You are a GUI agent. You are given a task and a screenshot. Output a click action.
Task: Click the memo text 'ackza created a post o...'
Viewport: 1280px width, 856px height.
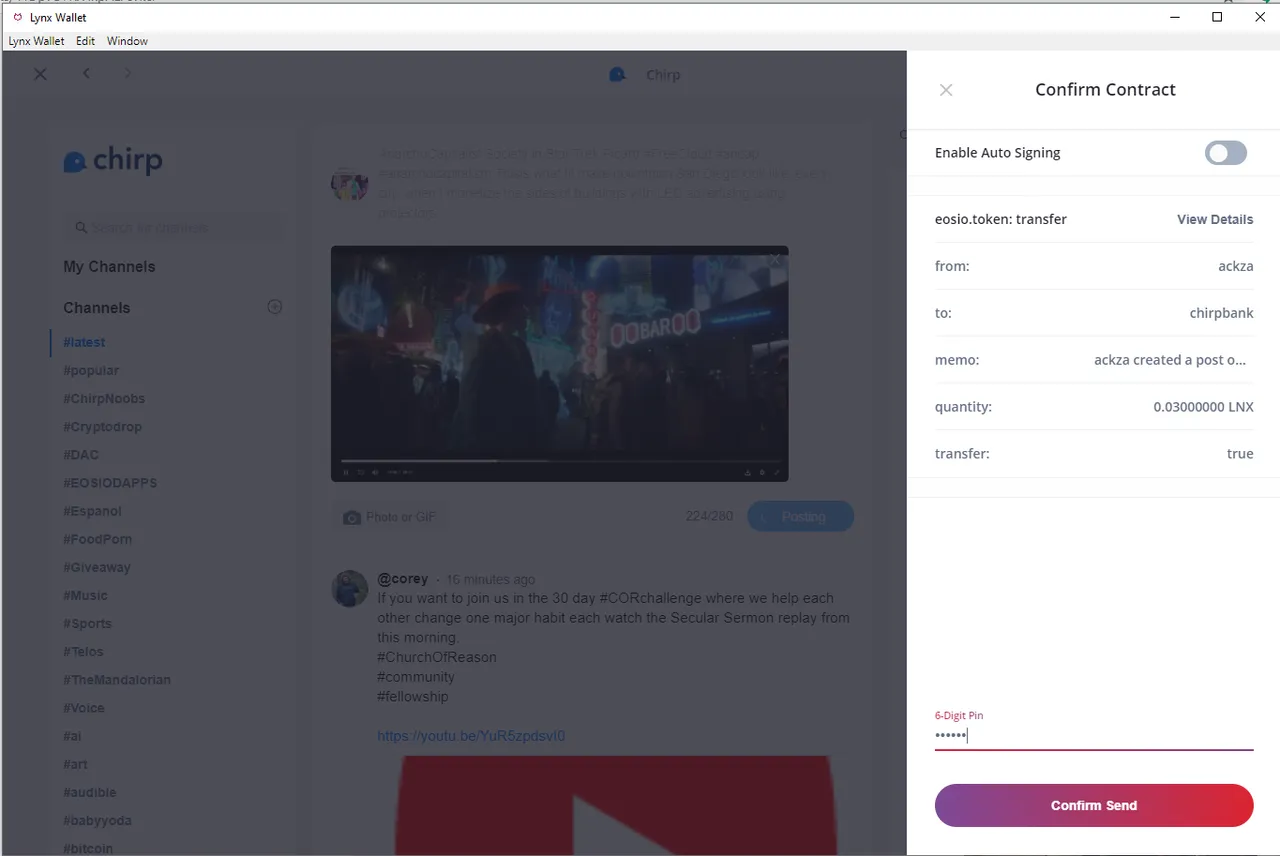(1170, 360)
